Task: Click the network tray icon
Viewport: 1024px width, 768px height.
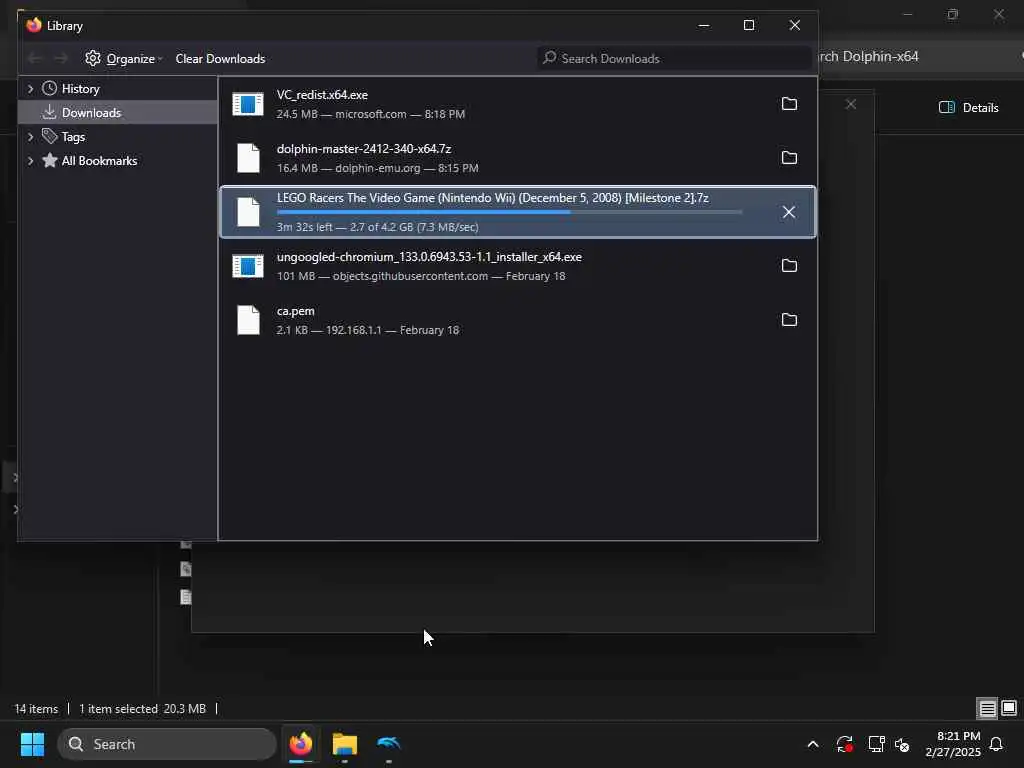Action: (876, 744)
